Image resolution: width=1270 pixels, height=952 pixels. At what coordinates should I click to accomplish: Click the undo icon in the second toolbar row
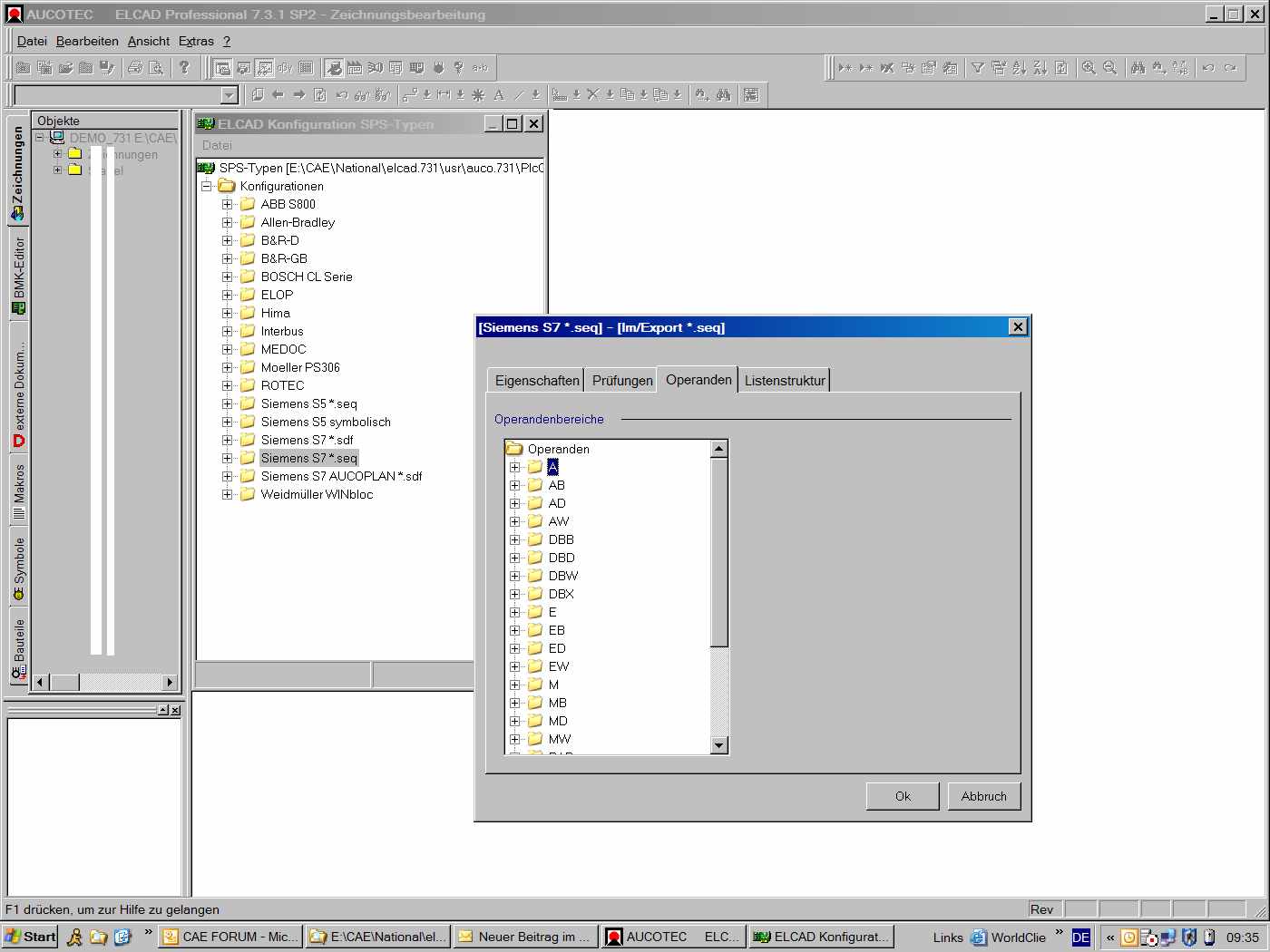click(341, 94)
